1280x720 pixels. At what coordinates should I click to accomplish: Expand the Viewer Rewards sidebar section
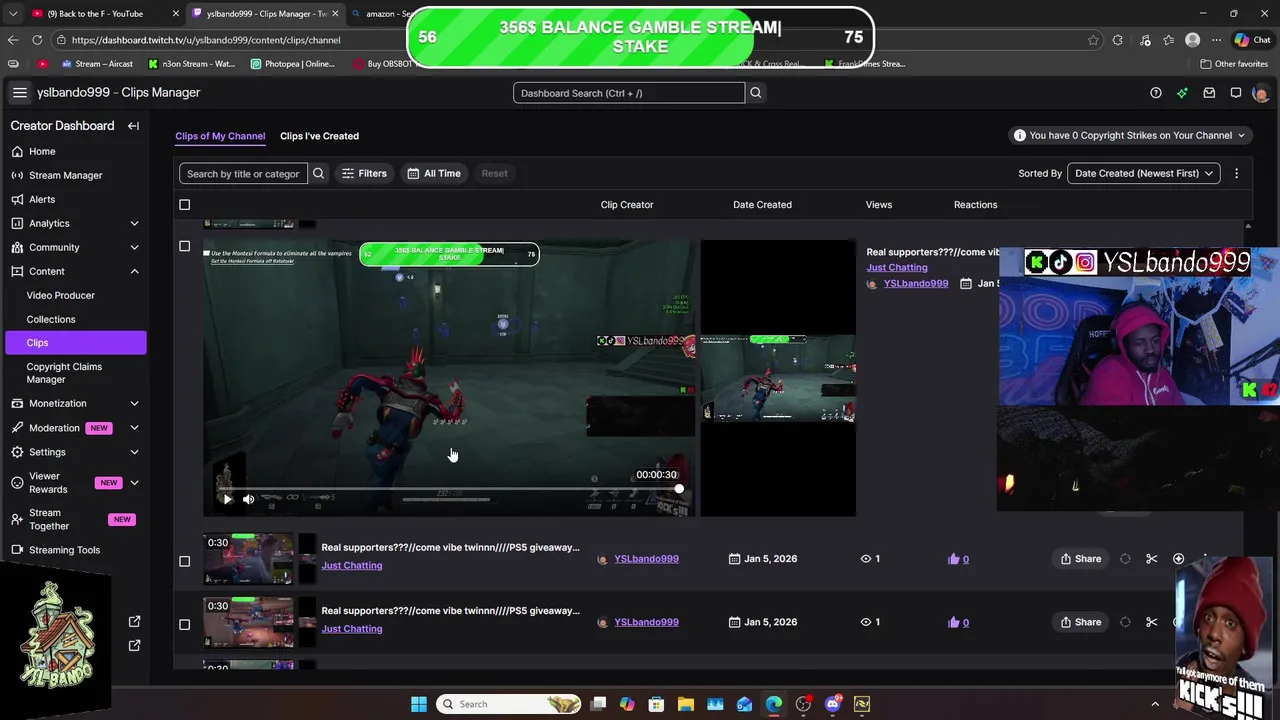[134, 483]
